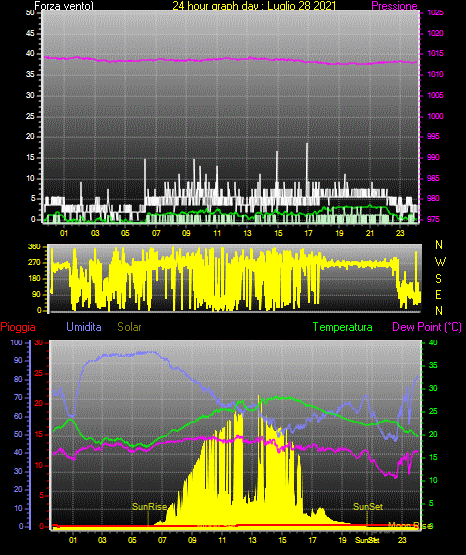Click the wind direction axis value 270
This screenshot has width=466, height=555.
coord(34,263)
